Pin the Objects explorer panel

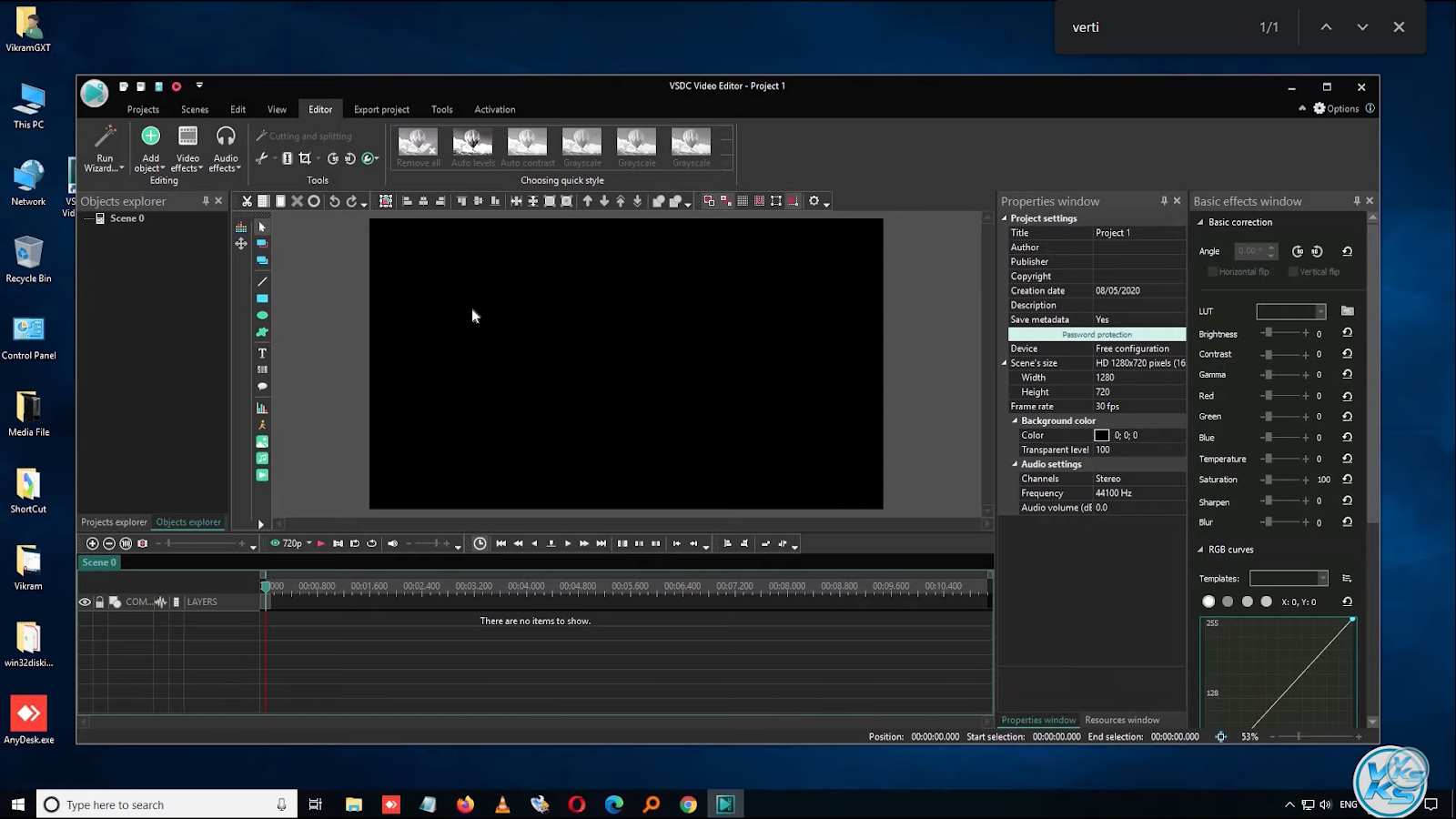click(206, 201)
